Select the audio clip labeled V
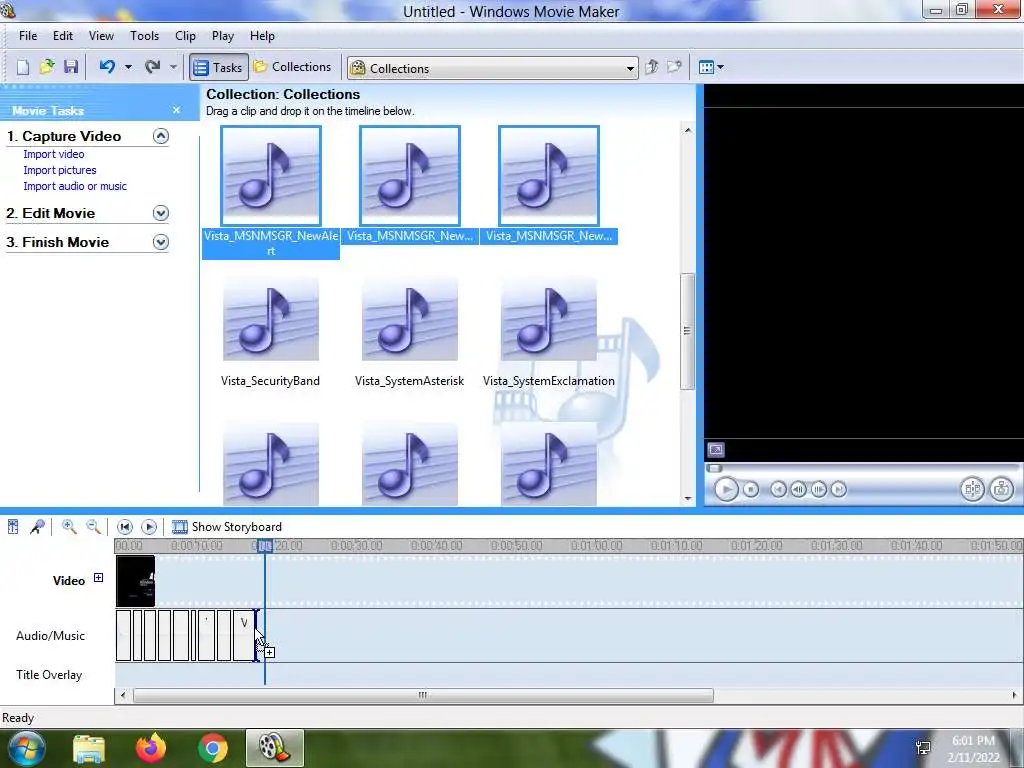 tap(244, 635)
